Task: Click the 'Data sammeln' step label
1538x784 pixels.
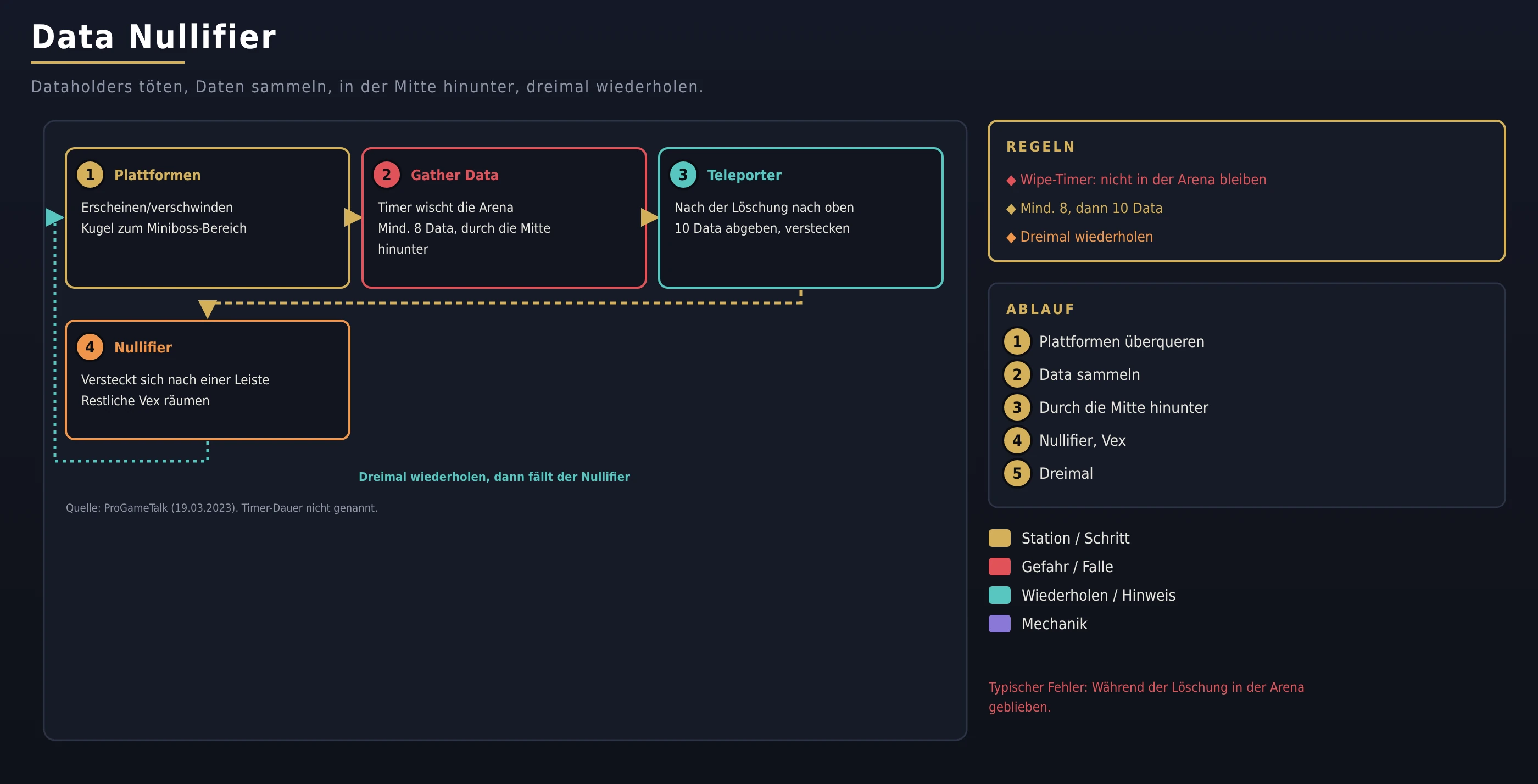Action: (x=1089, y=374)
